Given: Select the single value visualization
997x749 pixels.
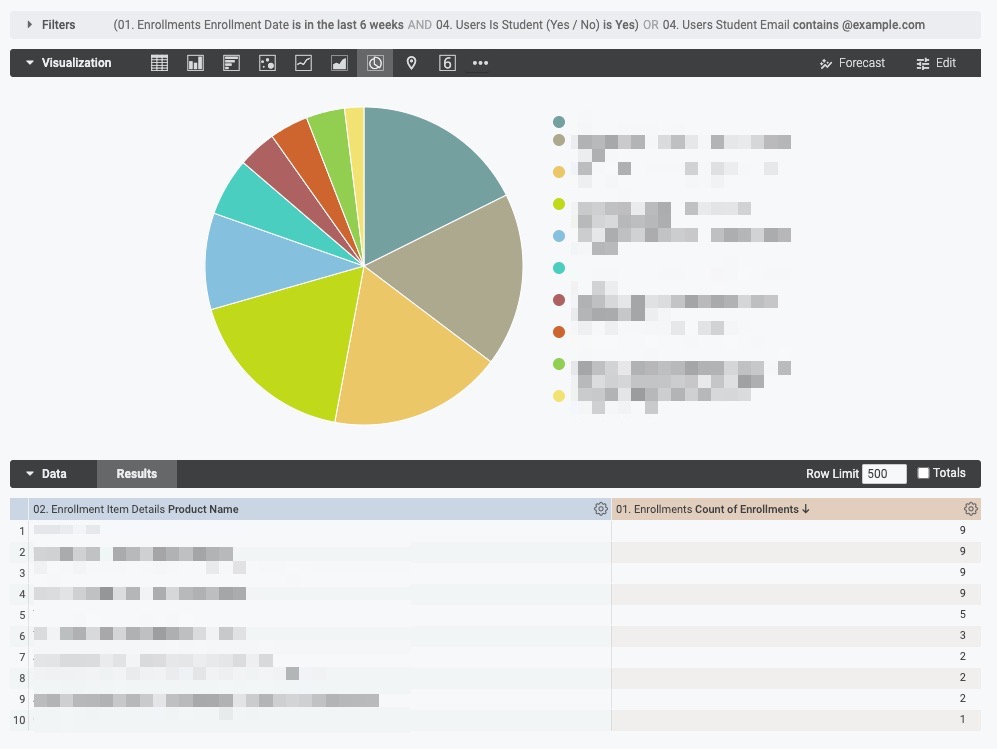Looking at the screenshot, I should pyautogui.click(x=447, y=62).
